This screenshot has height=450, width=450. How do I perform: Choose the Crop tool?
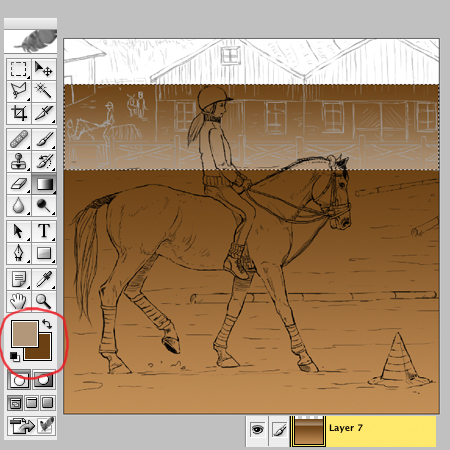click(x=19, y=113)
